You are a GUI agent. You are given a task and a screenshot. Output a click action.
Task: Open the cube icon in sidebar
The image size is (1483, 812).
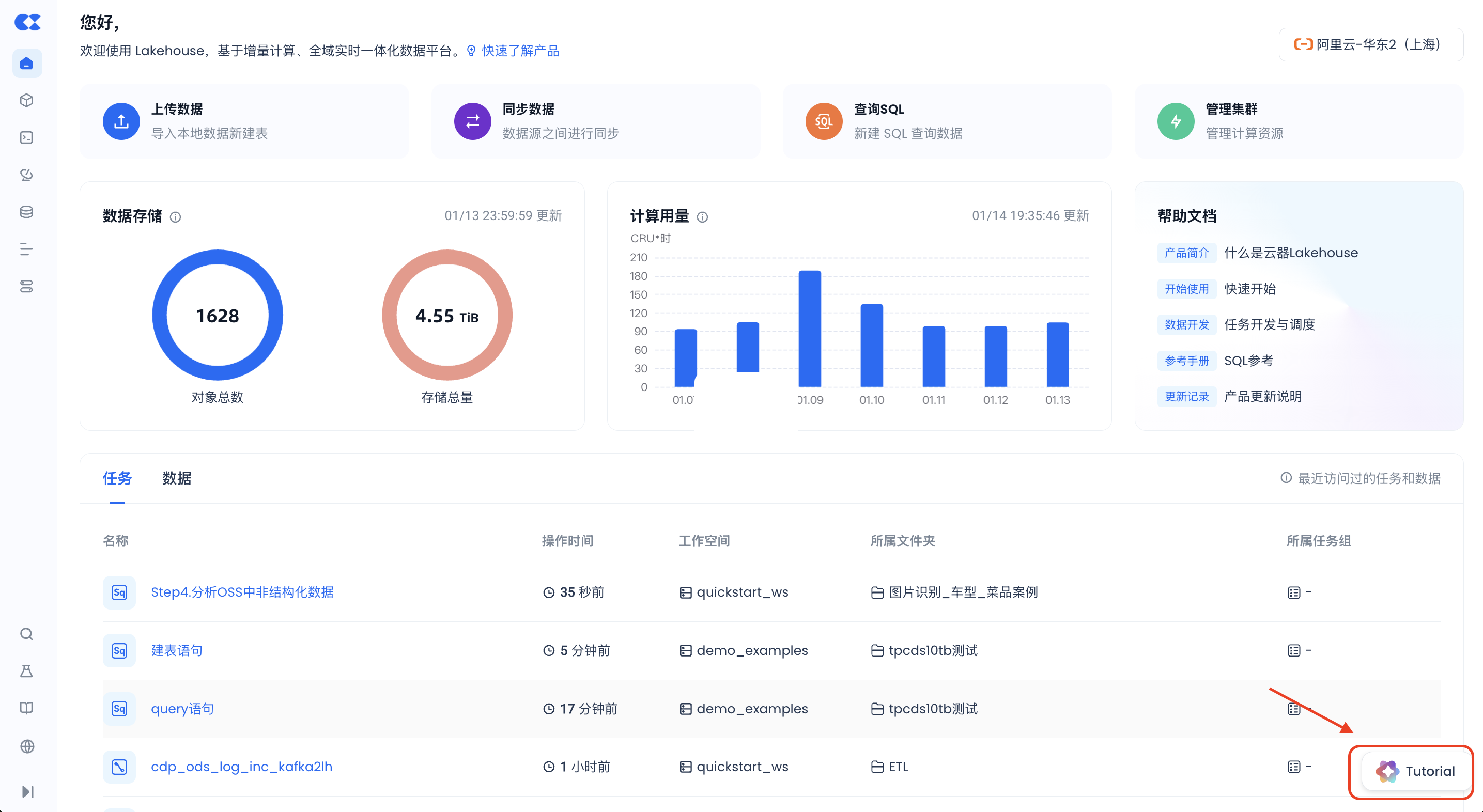pos(26,100)
